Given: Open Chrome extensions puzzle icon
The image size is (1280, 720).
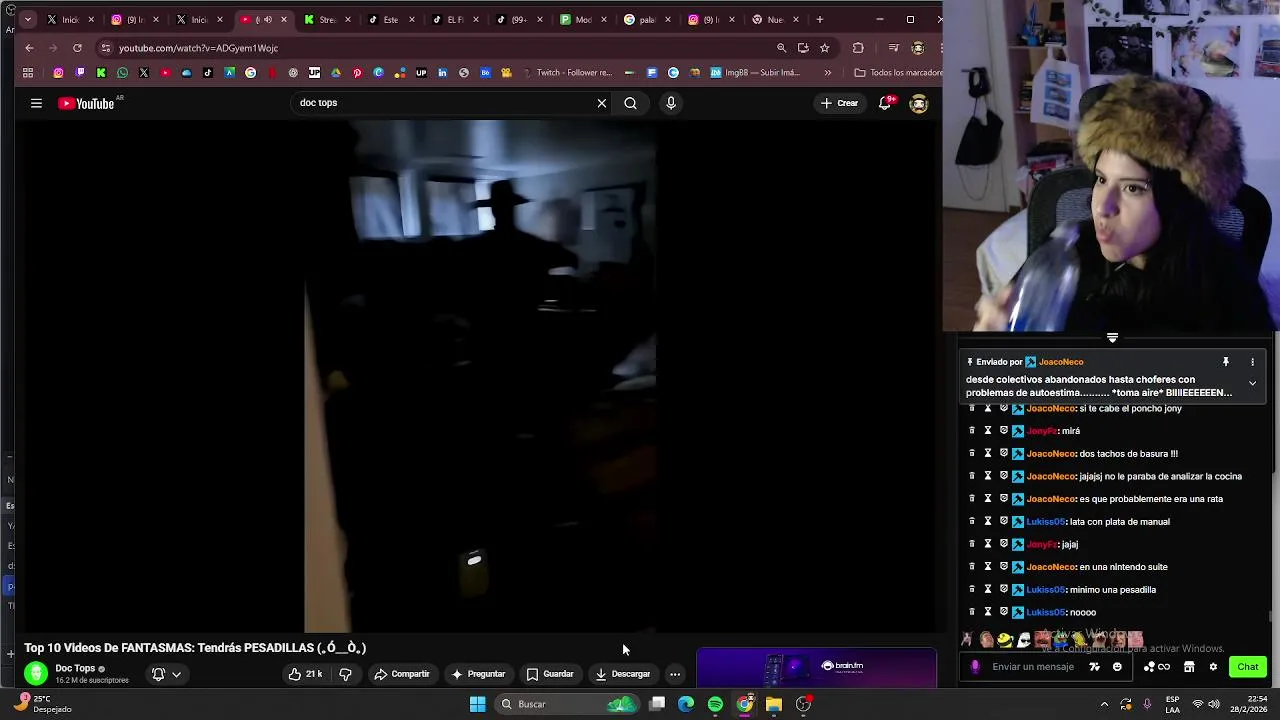Looking at the screenshot, I should pos(858,48).
